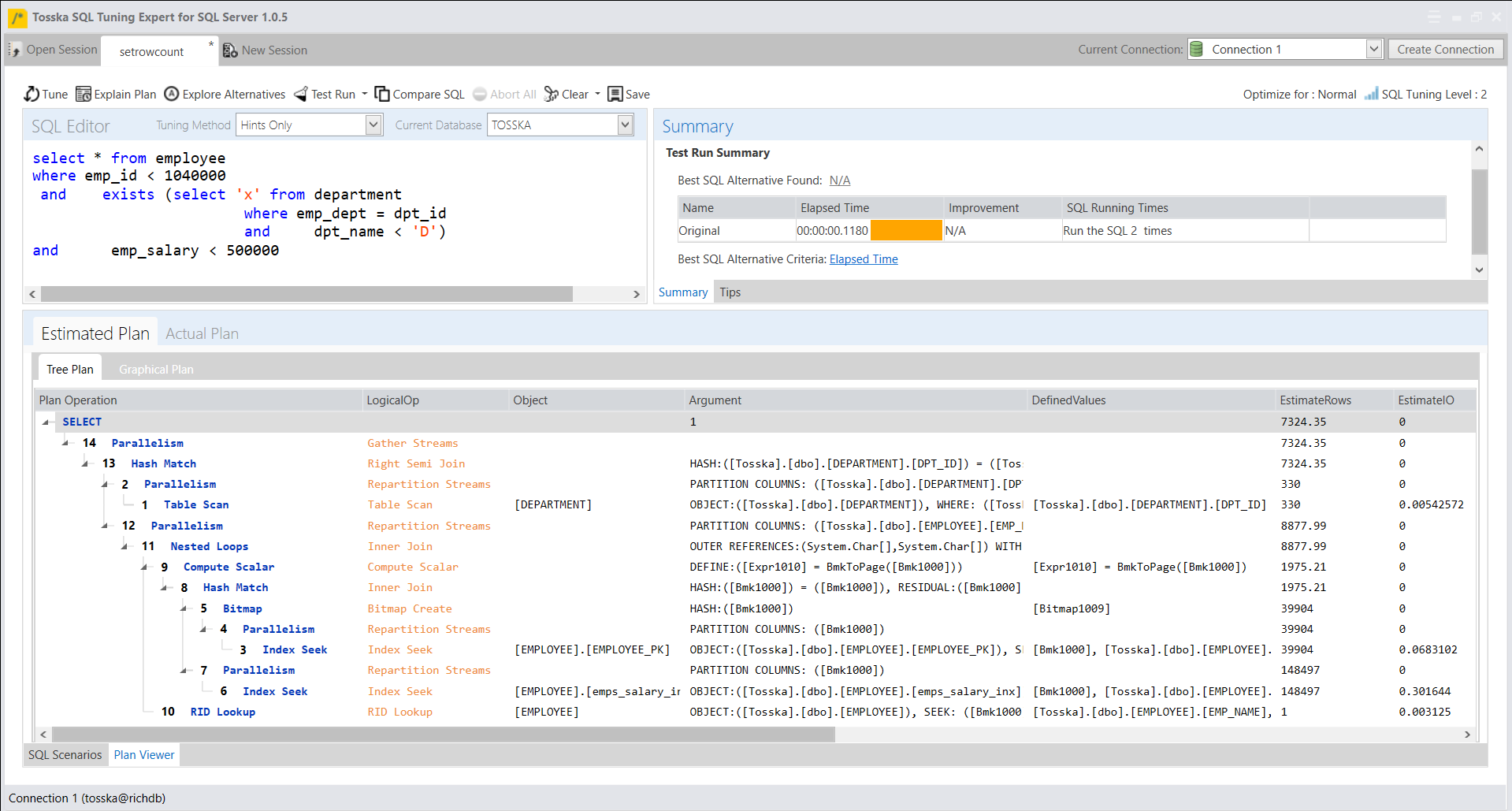Click the Create Connection button

1445,49
